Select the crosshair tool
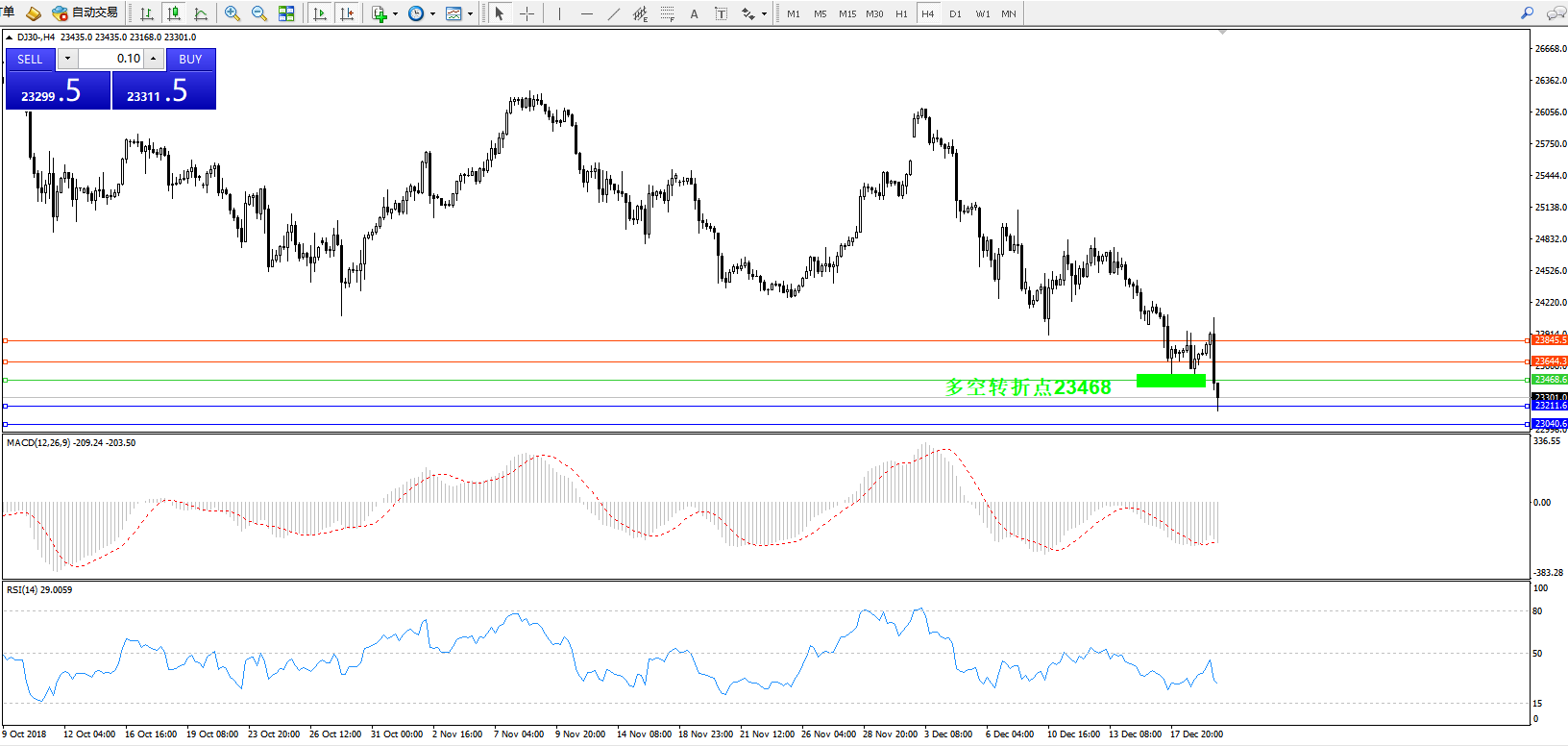1568x746 pixels. click(x=527, y=13)
